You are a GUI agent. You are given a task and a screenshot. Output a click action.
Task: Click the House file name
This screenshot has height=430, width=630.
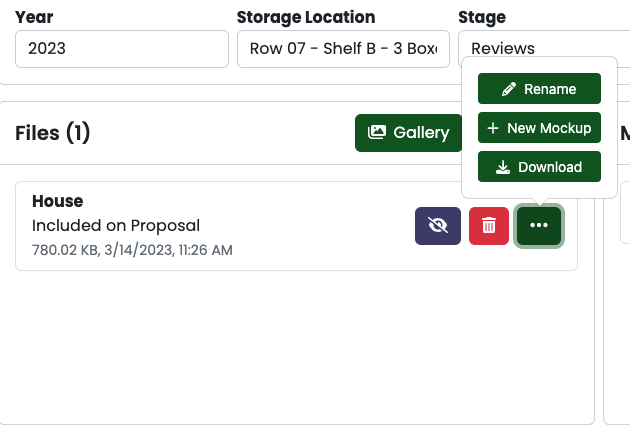coord(57,201)
